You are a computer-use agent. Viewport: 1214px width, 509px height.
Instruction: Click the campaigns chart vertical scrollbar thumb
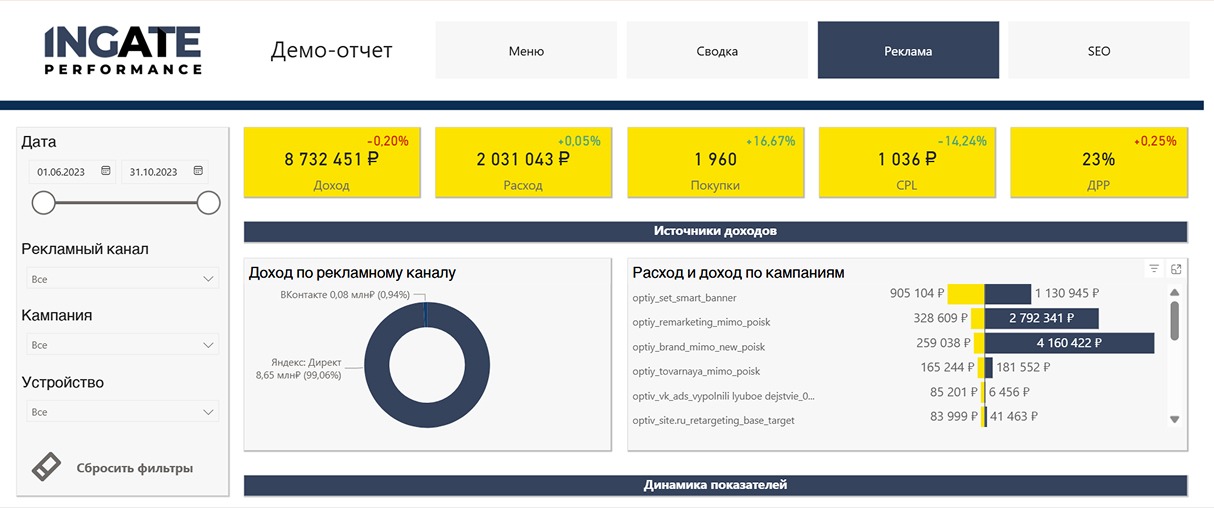tap(1174, 320)
